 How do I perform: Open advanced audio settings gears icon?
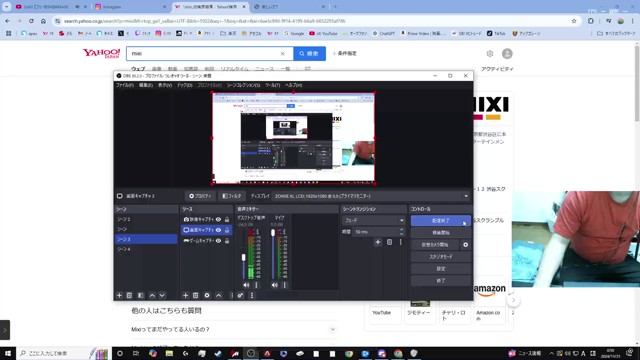tap(240, 295)
